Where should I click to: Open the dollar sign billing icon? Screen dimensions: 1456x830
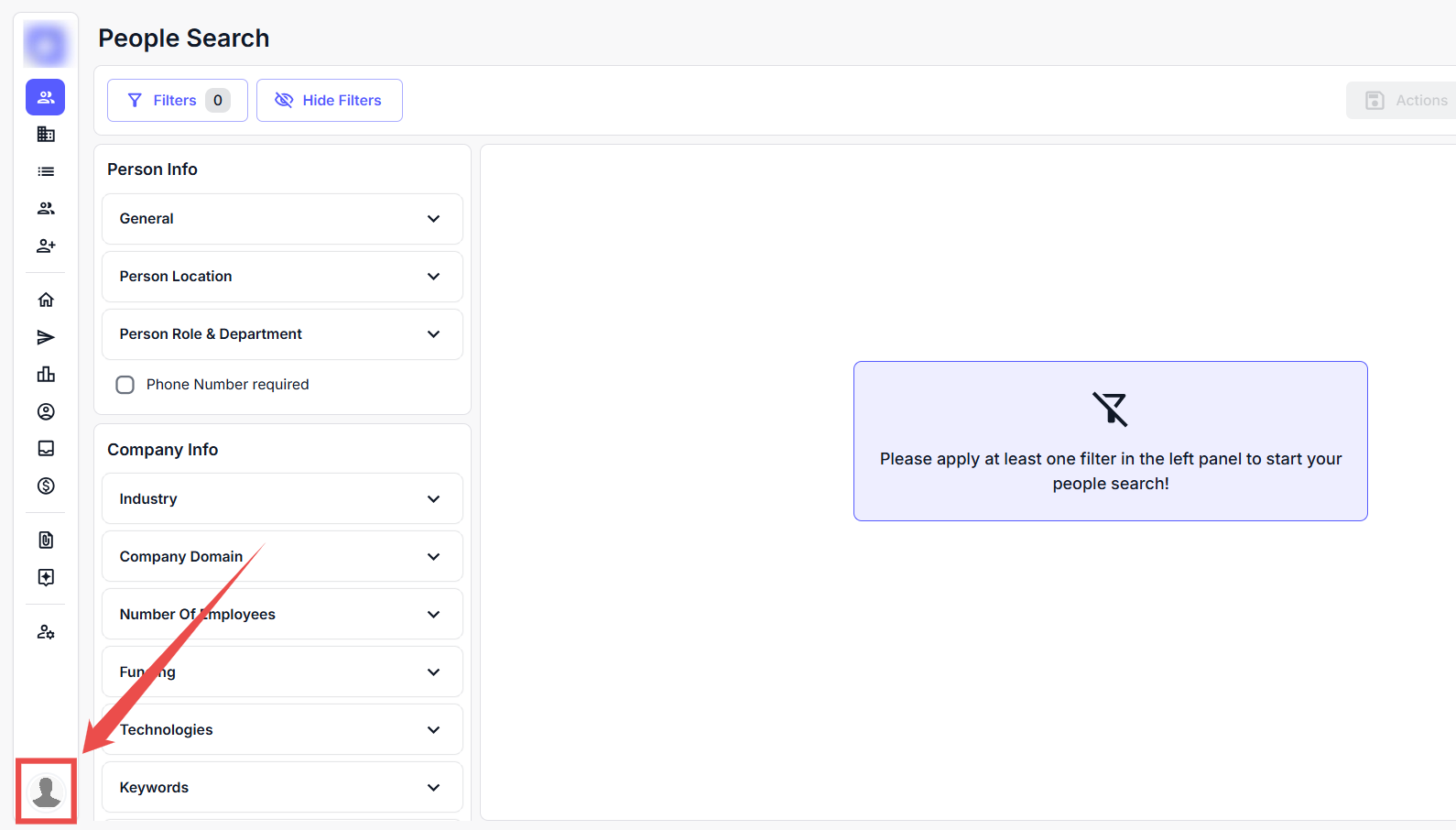click(x=46, y=486)
